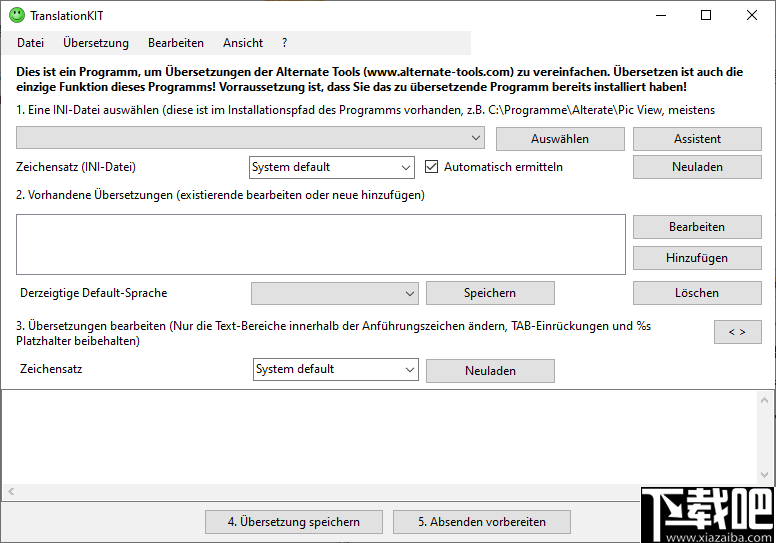Click the Löschen button

[x=697, y=293]
